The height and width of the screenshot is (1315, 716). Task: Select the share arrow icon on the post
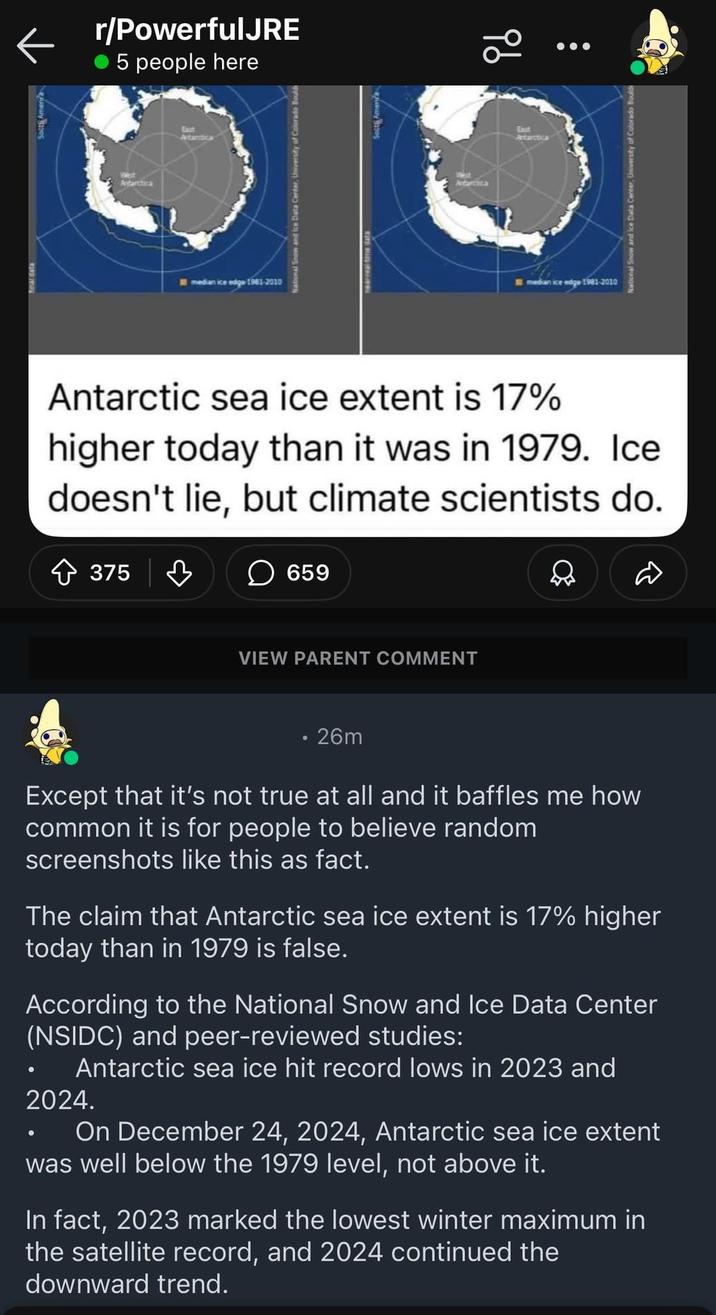click(648, 572)
